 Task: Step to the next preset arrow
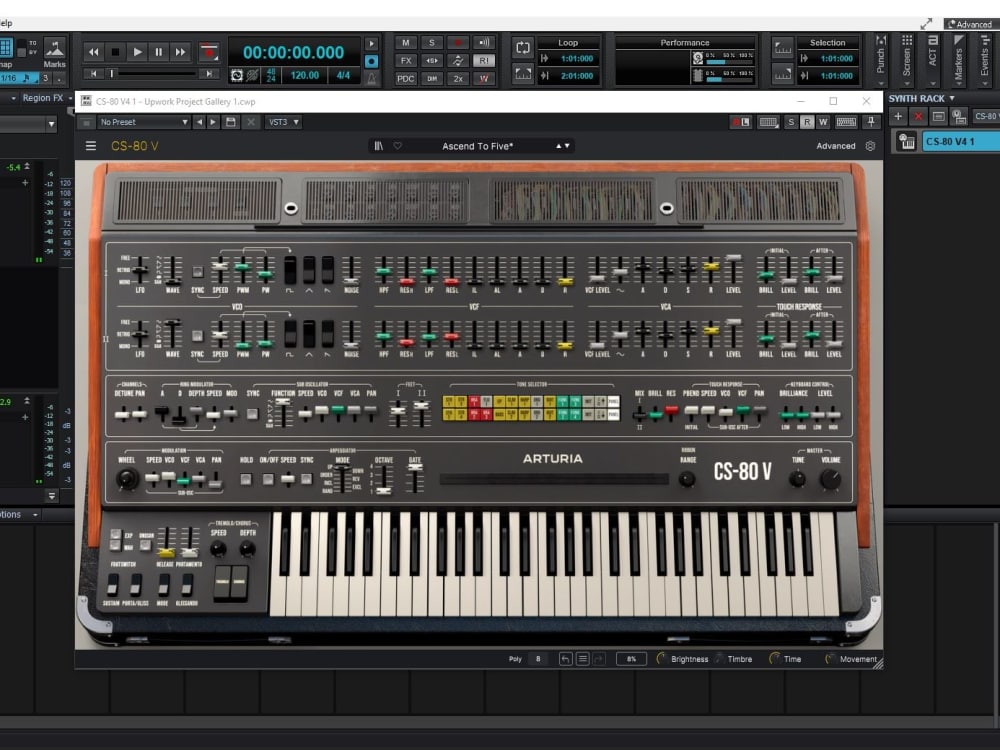coord(567,146)
